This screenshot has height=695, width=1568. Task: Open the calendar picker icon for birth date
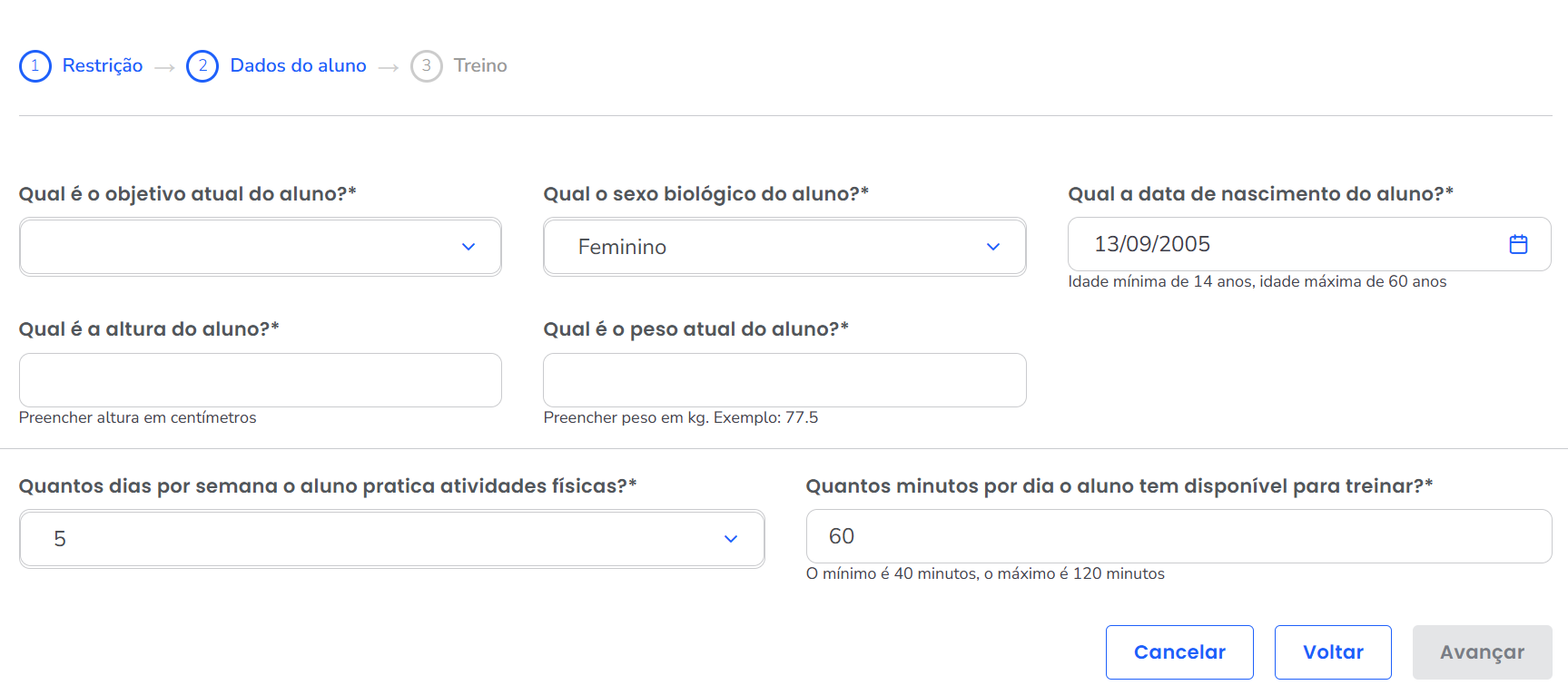coord(1518,244)
